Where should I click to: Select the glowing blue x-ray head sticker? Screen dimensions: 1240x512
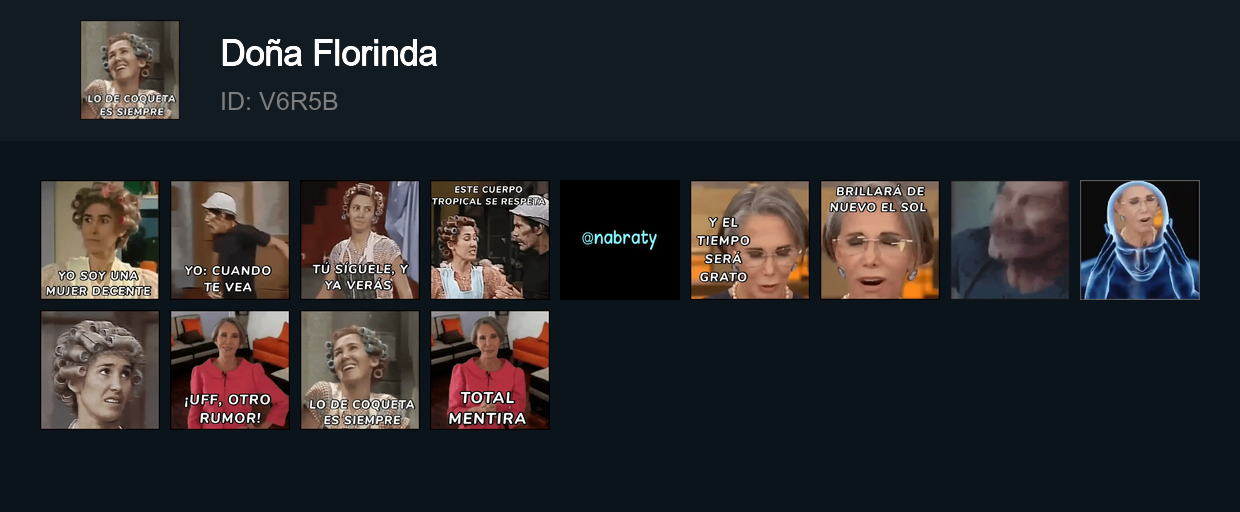1140,240
